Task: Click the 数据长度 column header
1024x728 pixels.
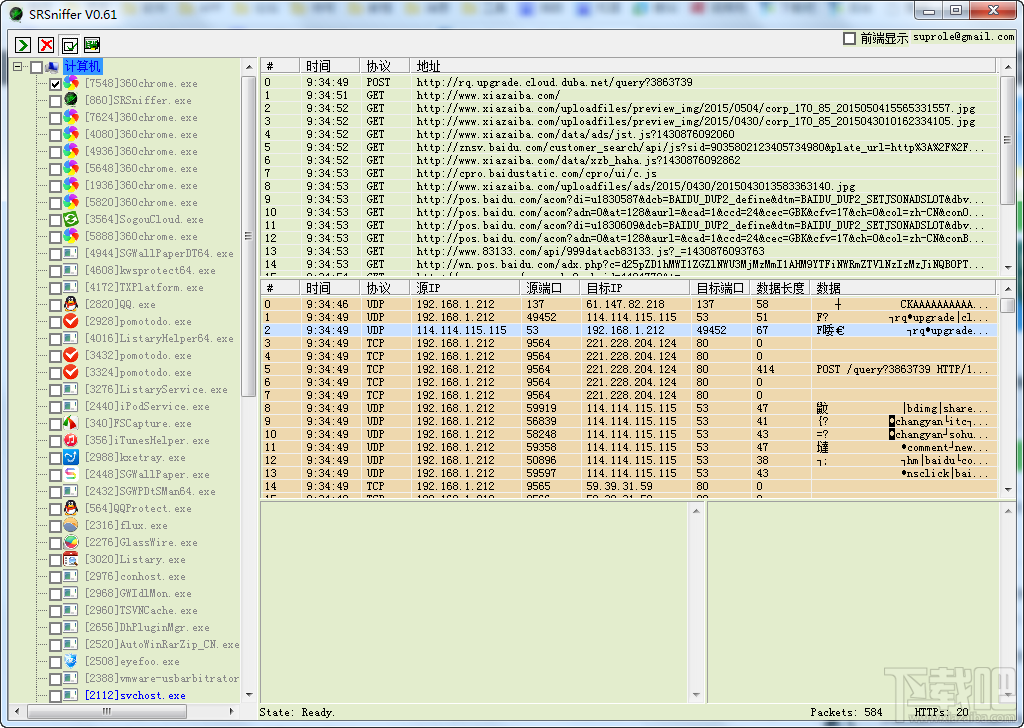Action: pyautogui.click(x=780, y=288)
